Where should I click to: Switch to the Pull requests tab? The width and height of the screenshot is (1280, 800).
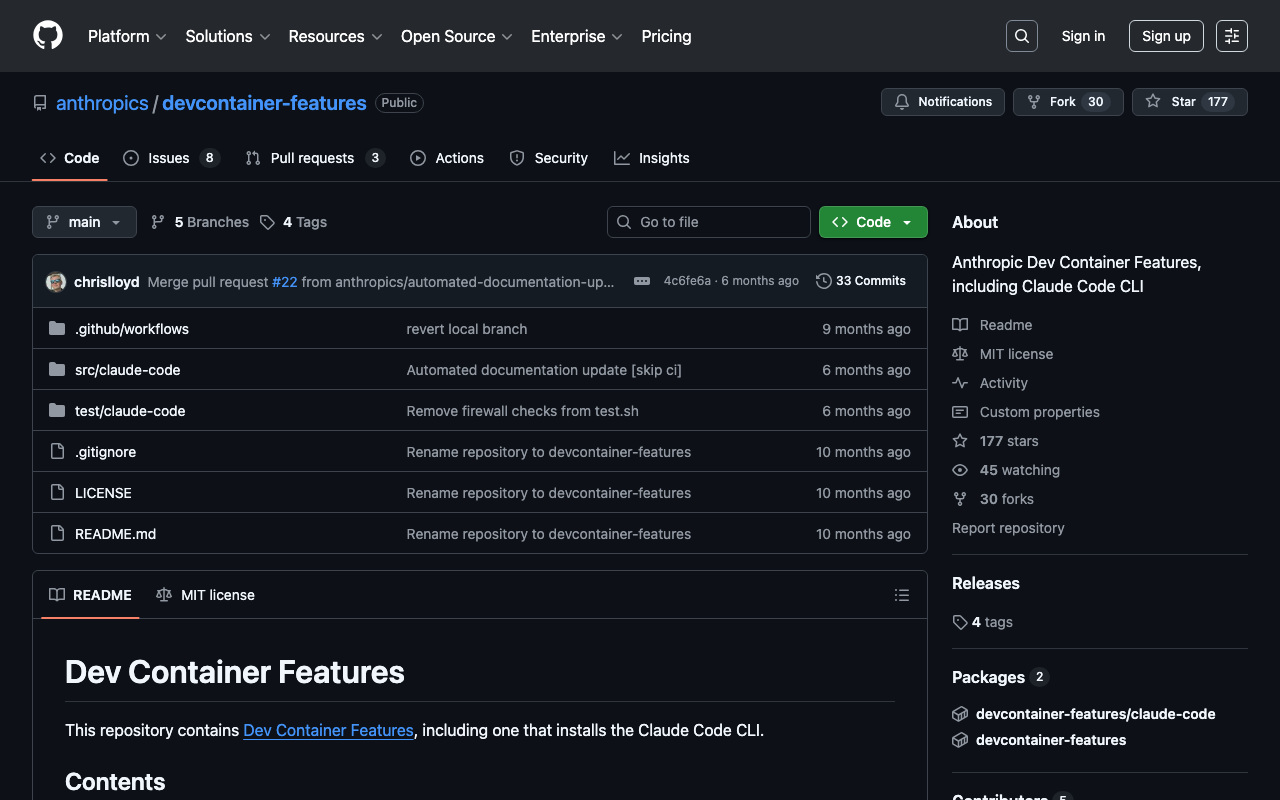313,158
